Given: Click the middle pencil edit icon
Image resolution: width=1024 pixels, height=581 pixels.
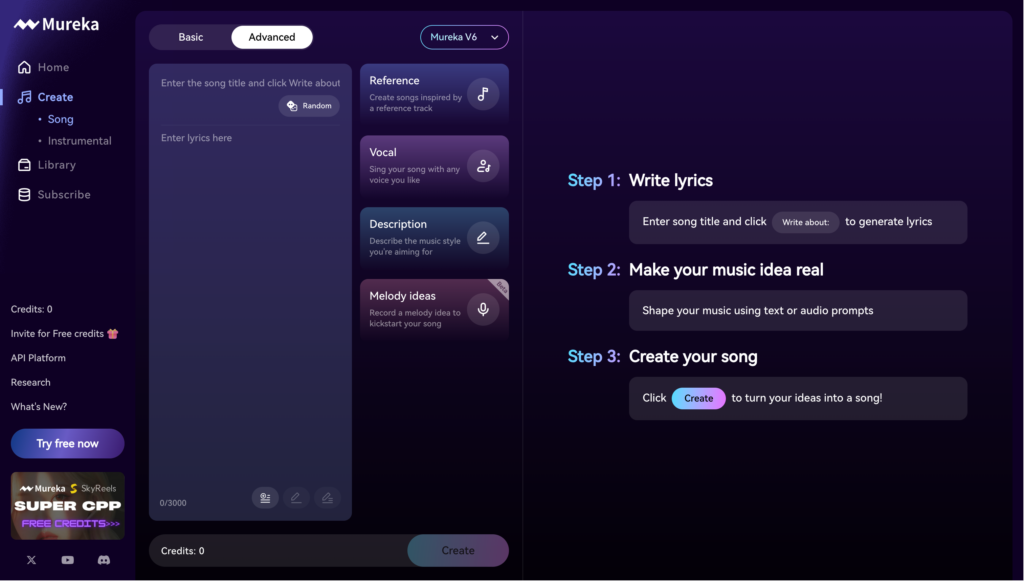Looking at the screenshot, I should 296,498.
